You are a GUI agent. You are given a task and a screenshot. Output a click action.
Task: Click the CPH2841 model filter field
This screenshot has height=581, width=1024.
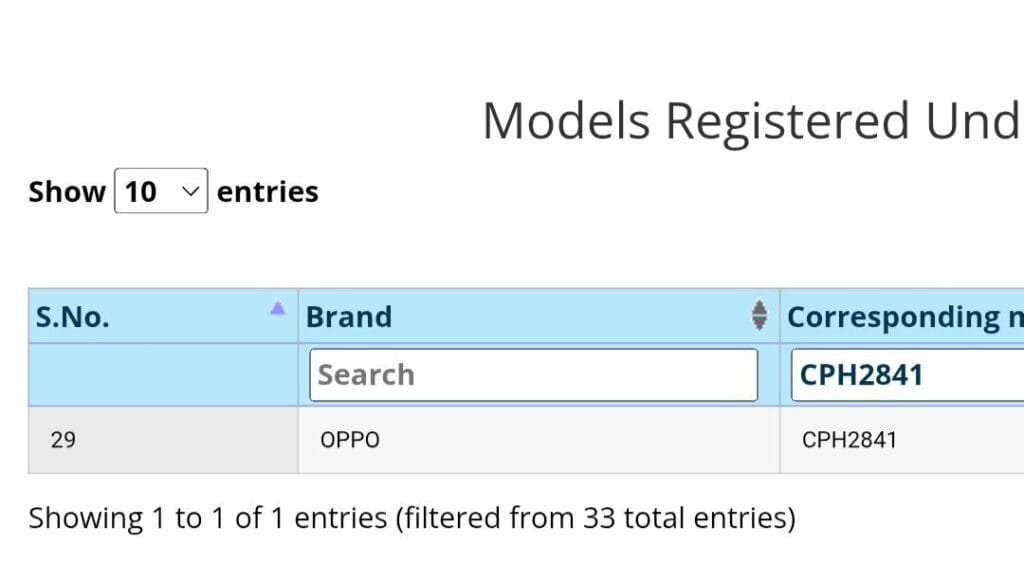[x=900, y=374]
